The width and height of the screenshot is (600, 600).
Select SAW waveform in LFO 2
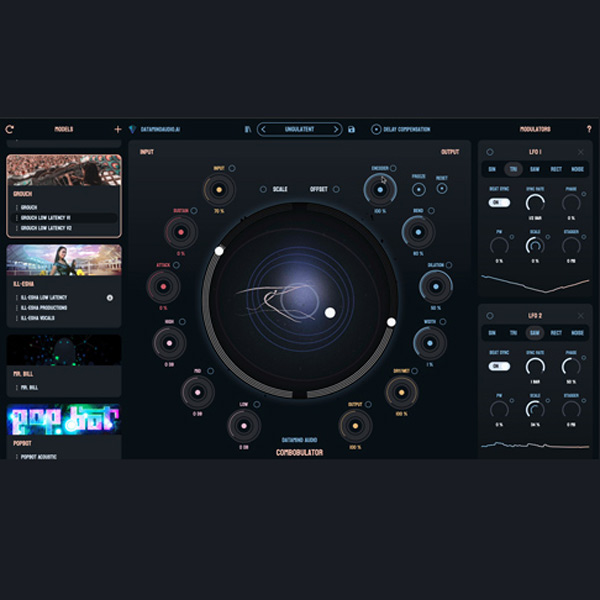tap(535, 332)
